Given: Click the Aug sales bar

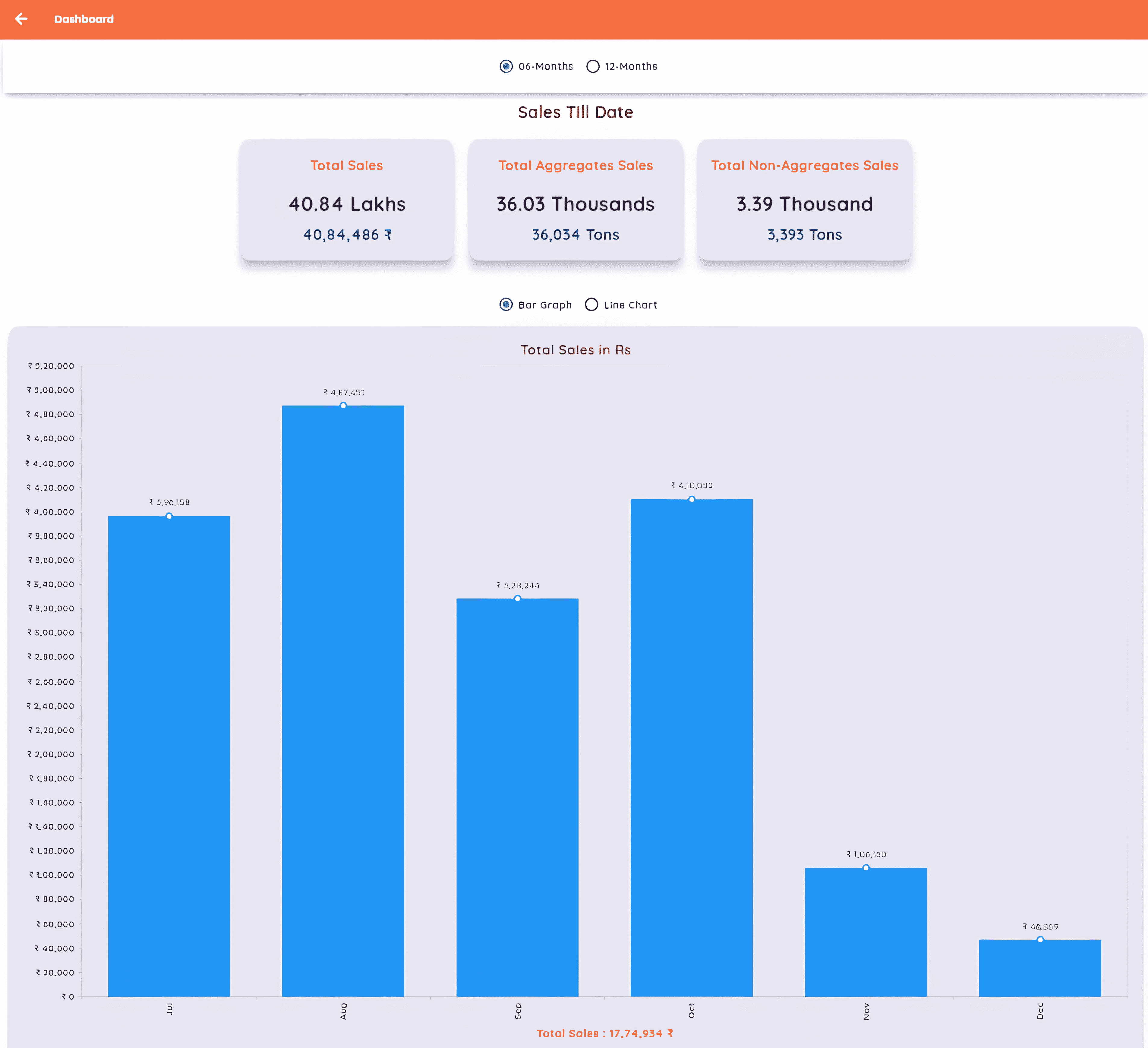Looking at the screenshot, I should (x=343, y=701).
